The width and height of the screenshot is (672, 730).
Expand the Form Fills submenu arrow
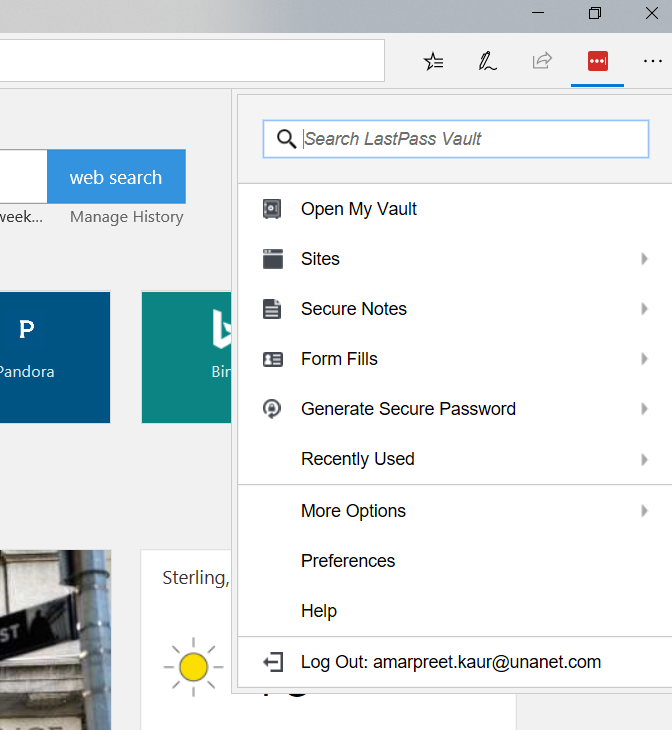[x=644, y=359]
